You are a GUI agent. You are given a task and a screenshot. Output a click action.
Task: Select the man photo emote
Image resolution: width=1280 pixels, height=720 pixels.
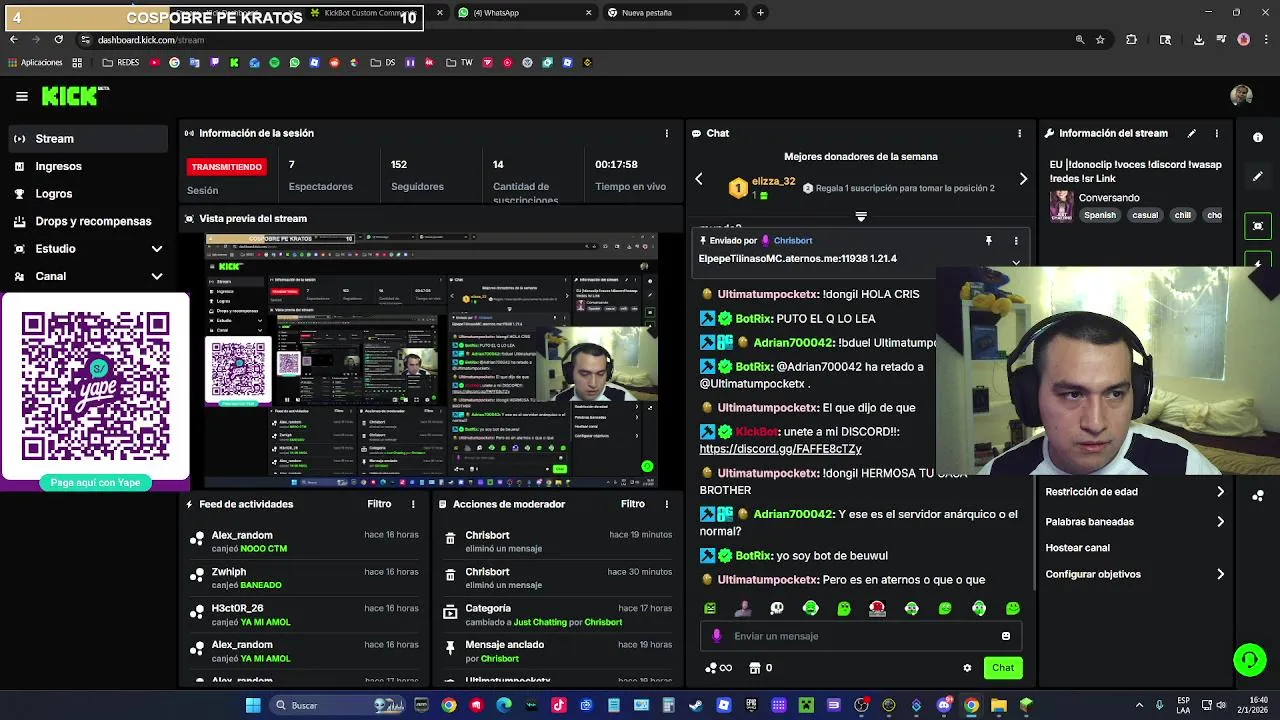[743, 608]
